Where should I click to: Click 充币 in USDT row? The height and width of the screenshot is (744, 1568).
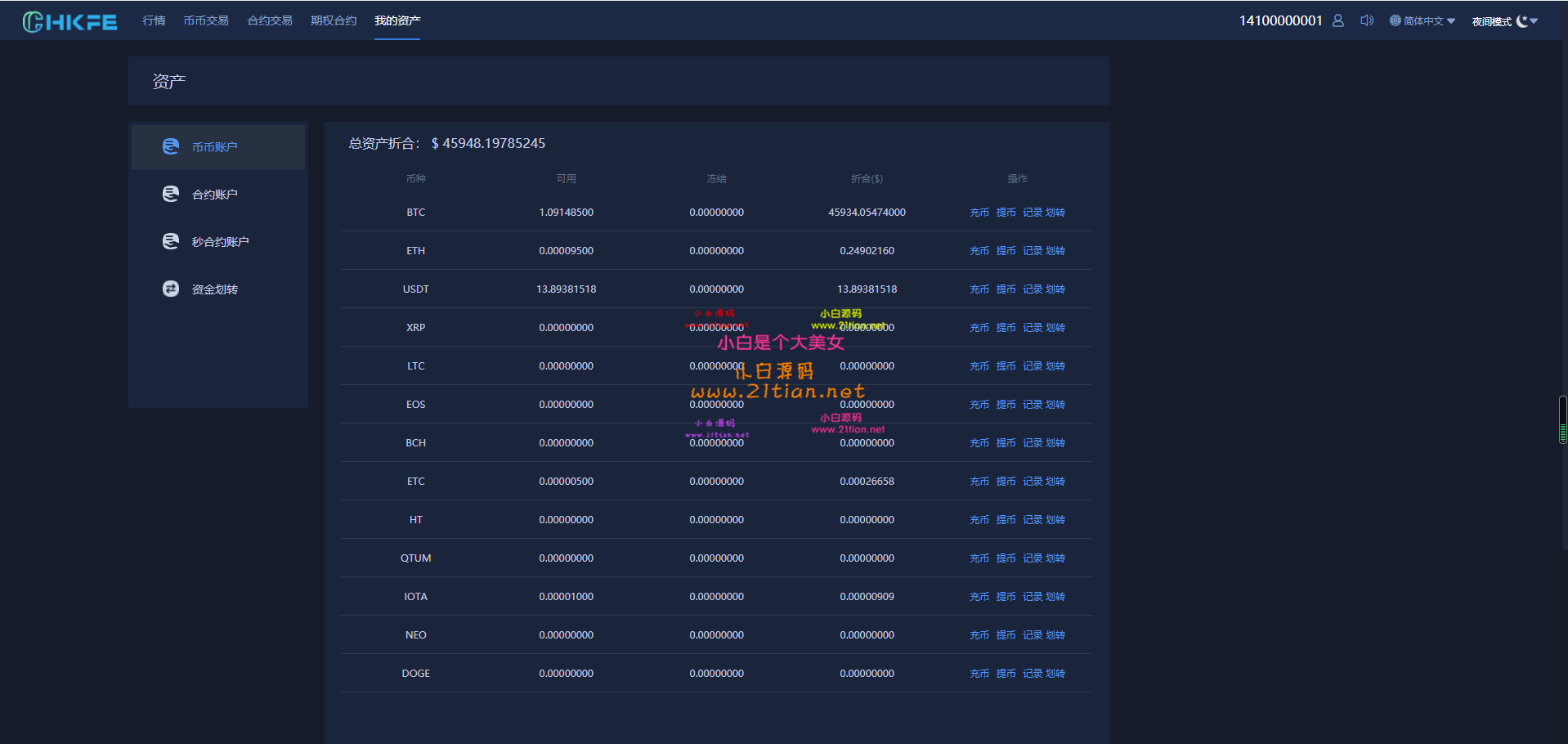coord(979,289)
